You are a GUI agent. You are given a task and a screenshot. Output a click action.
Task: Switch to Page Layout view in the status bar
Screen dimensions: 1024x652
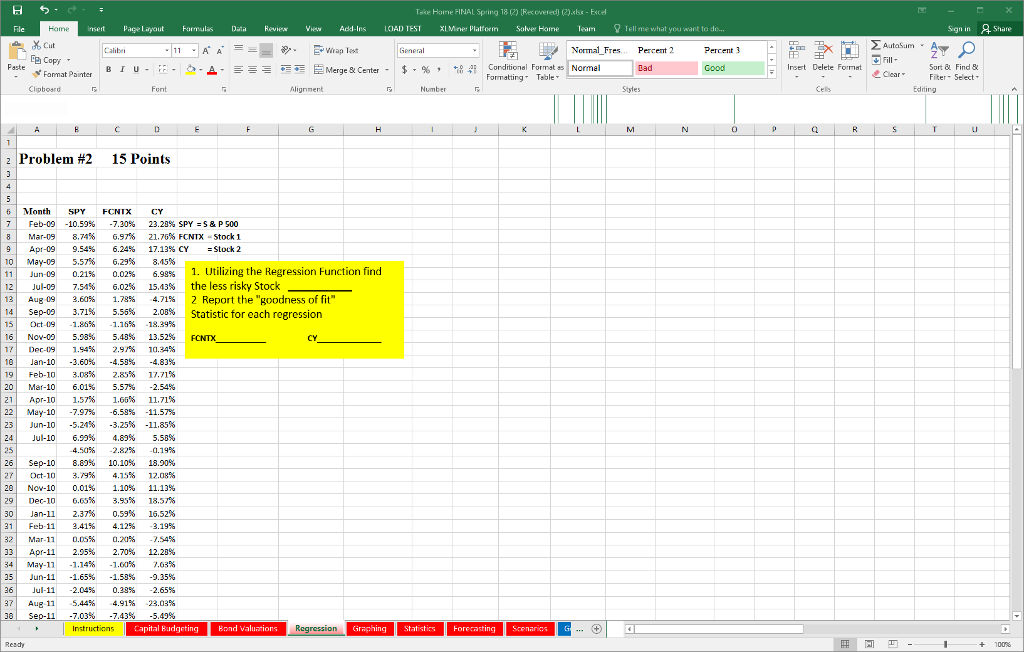(869, 644)
